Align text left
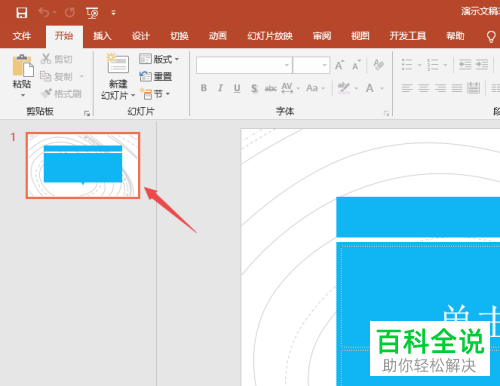The height and width of the screenshot is (386, 500). (x=407, y=88)
